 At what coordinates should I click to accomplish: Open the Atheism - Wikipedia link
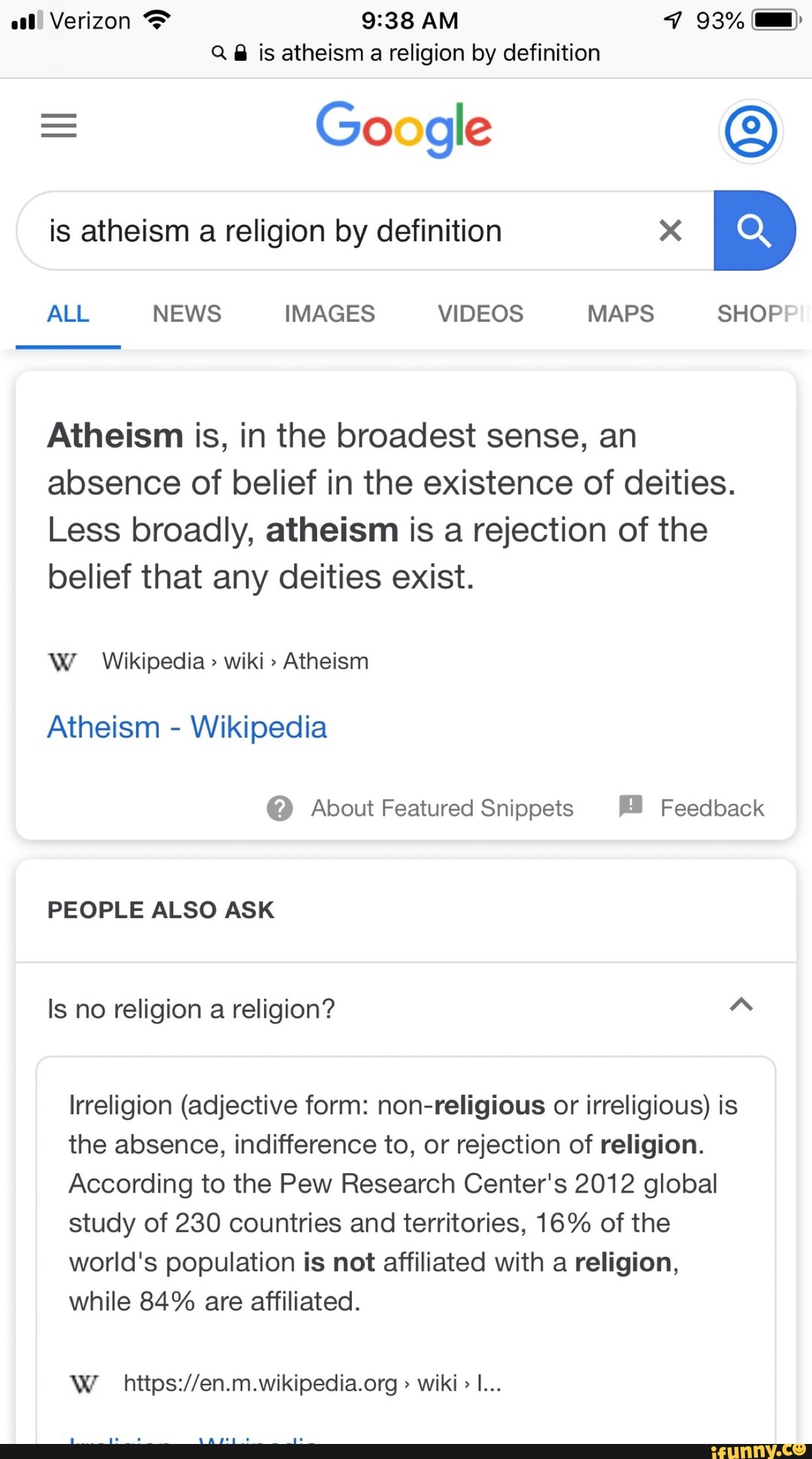pos(186,726)
